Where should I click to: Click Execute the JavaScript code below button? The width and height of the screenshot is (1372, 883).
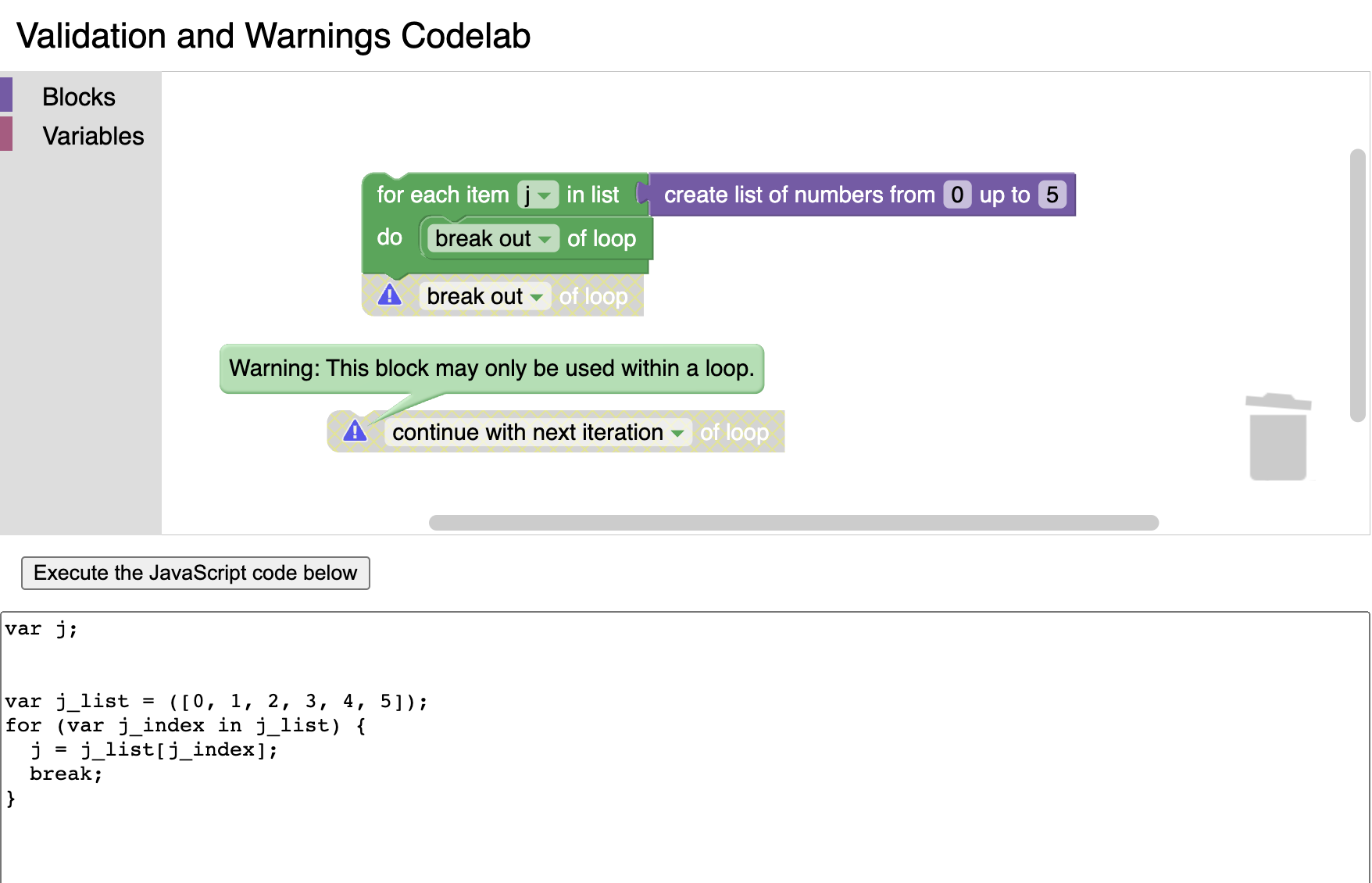(x=195, y=573)
